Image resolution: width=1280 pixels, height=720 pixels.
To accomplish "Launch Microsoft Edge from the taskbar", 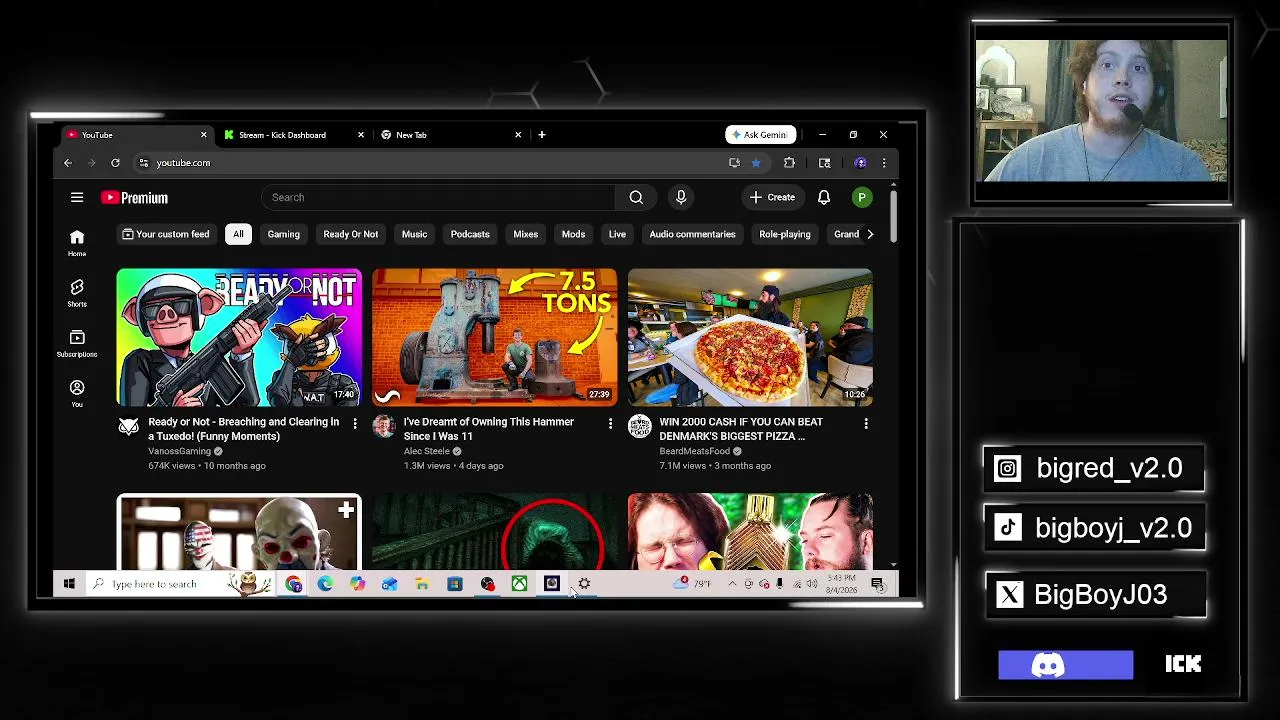I will coord(325,584).
